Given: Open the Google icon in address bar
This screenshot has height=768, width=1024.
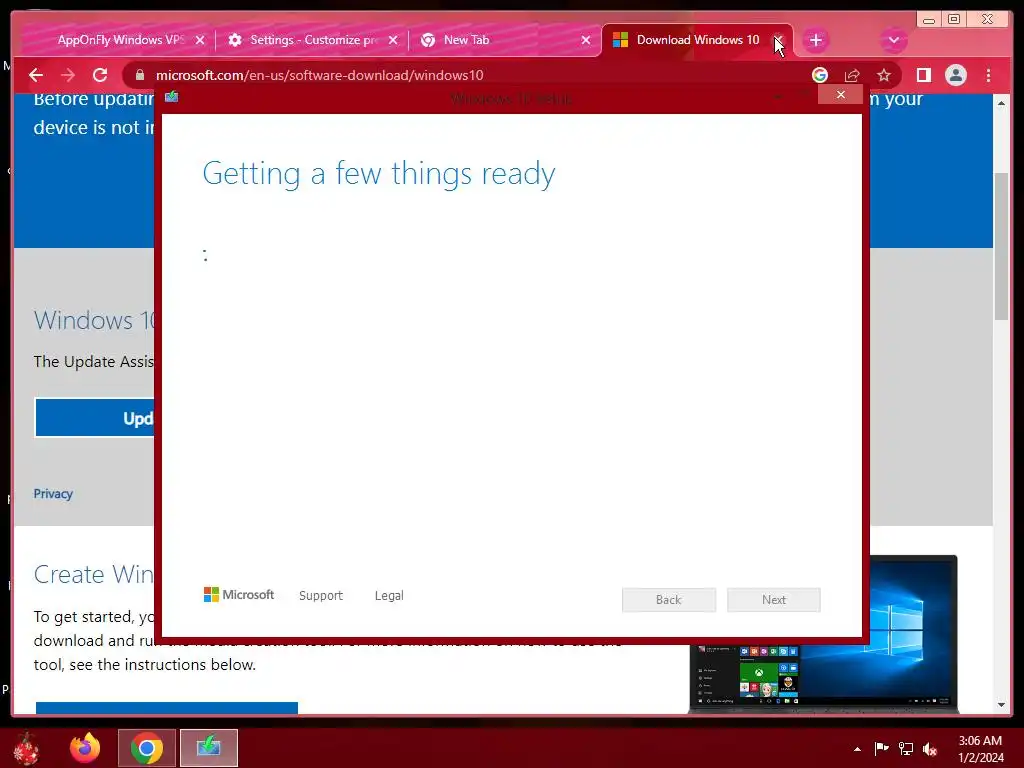Looking at the screenshot, I should tap(820, 75).
